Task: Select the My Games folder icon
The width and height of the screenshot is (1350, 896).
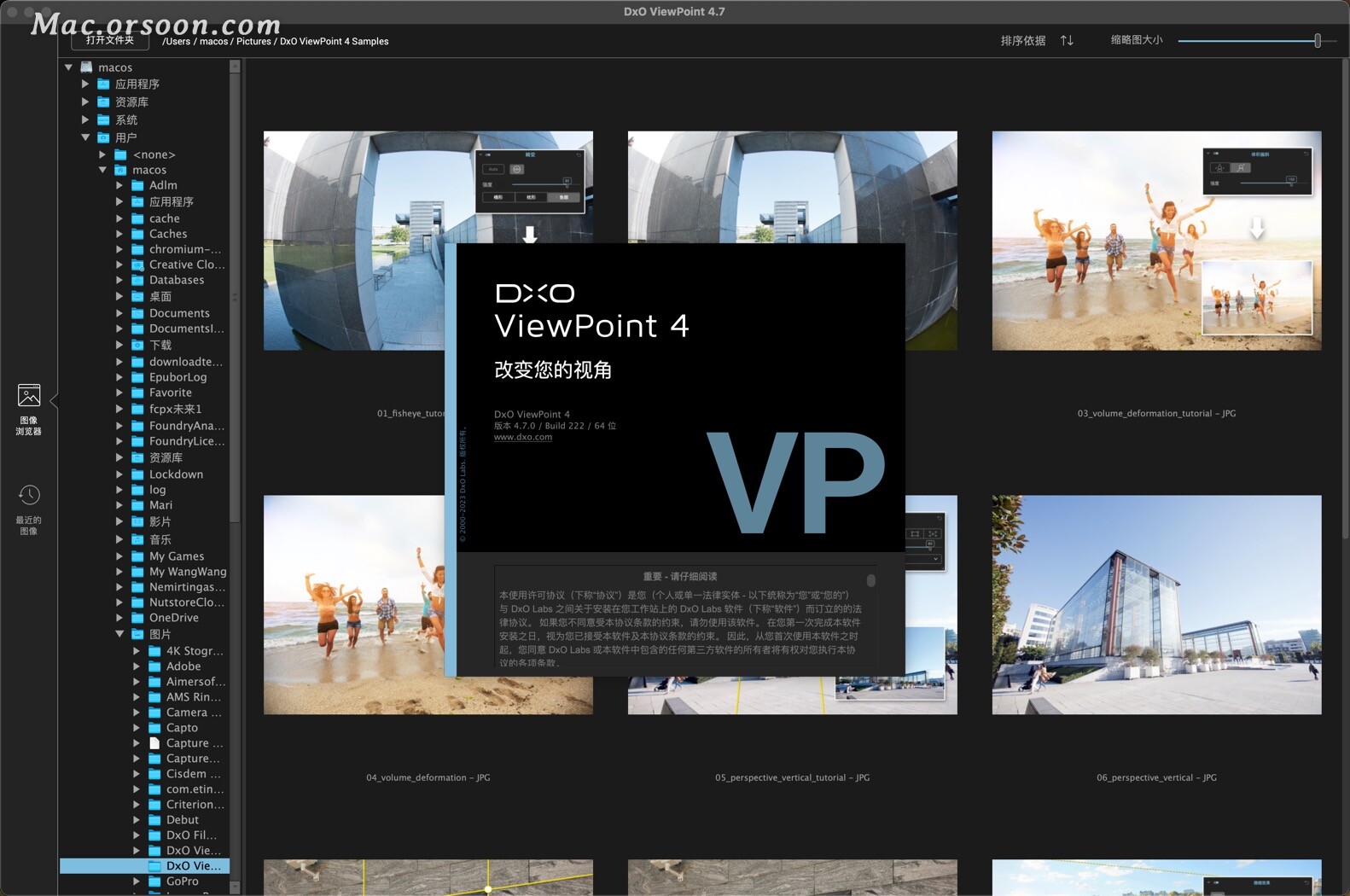Action: [x=137, y=556]
